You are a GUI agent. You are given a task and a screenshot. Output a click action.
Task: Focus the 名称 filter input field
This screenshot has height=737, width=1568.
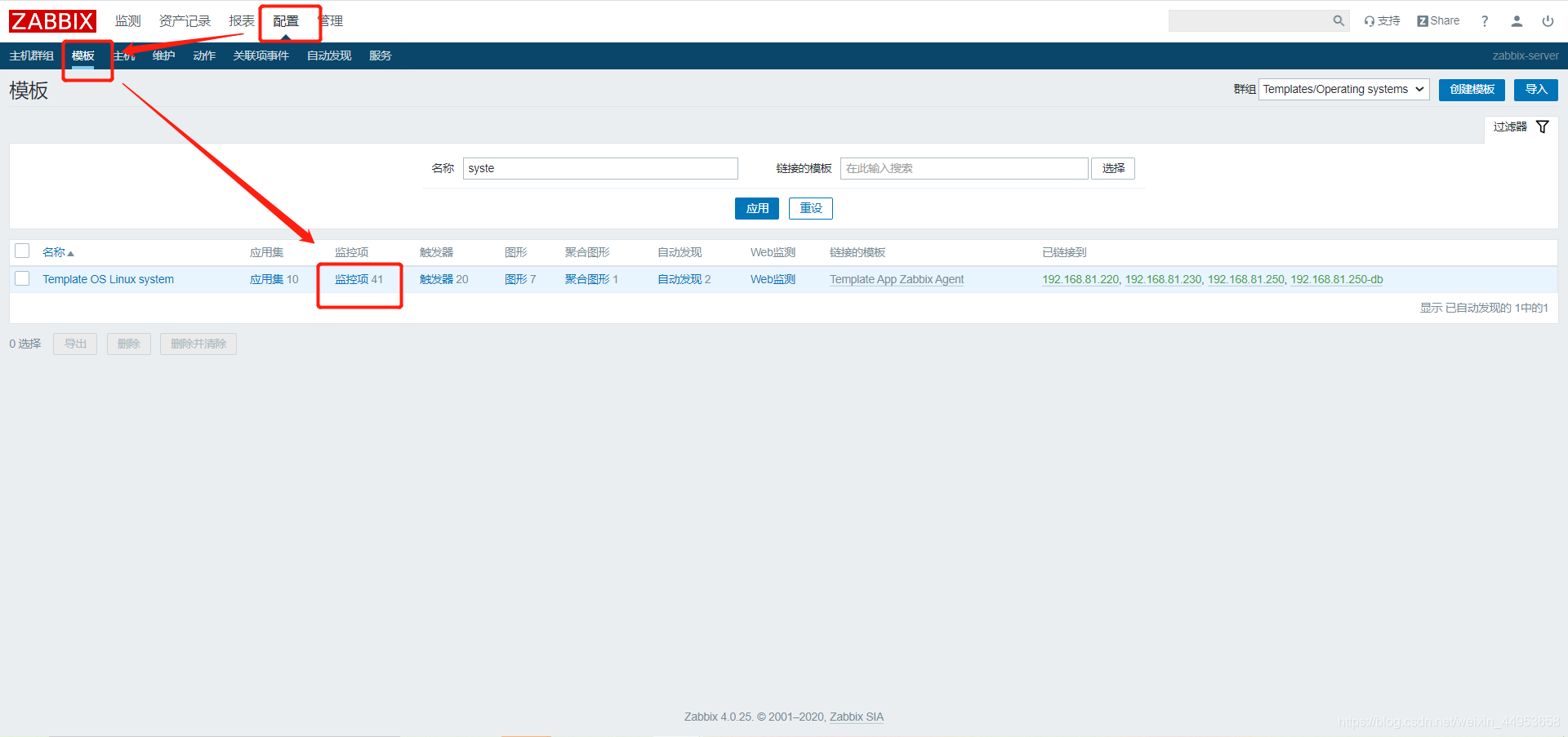600,168
